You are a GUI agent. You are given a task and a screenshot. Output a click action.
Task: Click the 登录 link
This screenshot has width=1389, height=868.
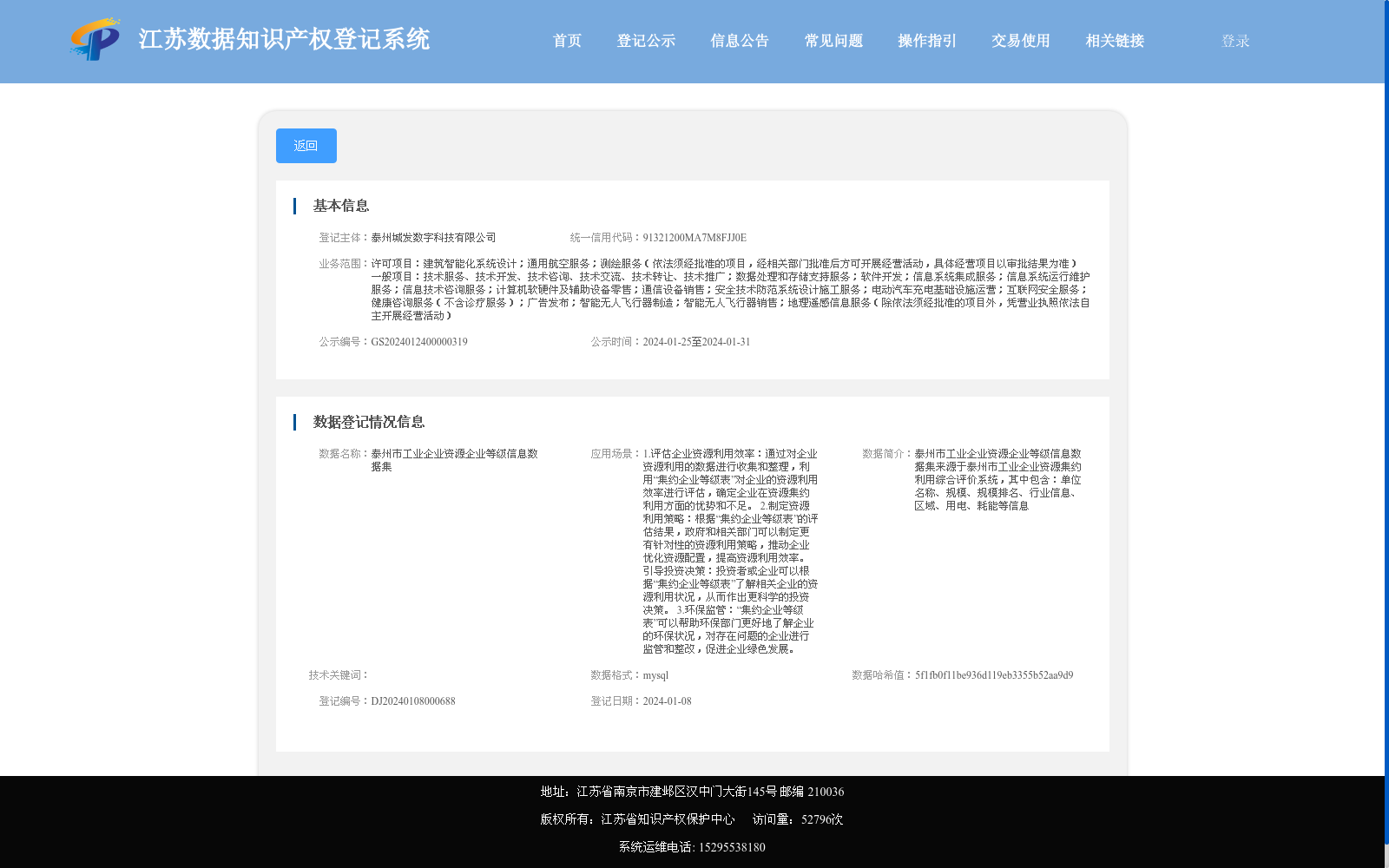(x=1235, y=41)
